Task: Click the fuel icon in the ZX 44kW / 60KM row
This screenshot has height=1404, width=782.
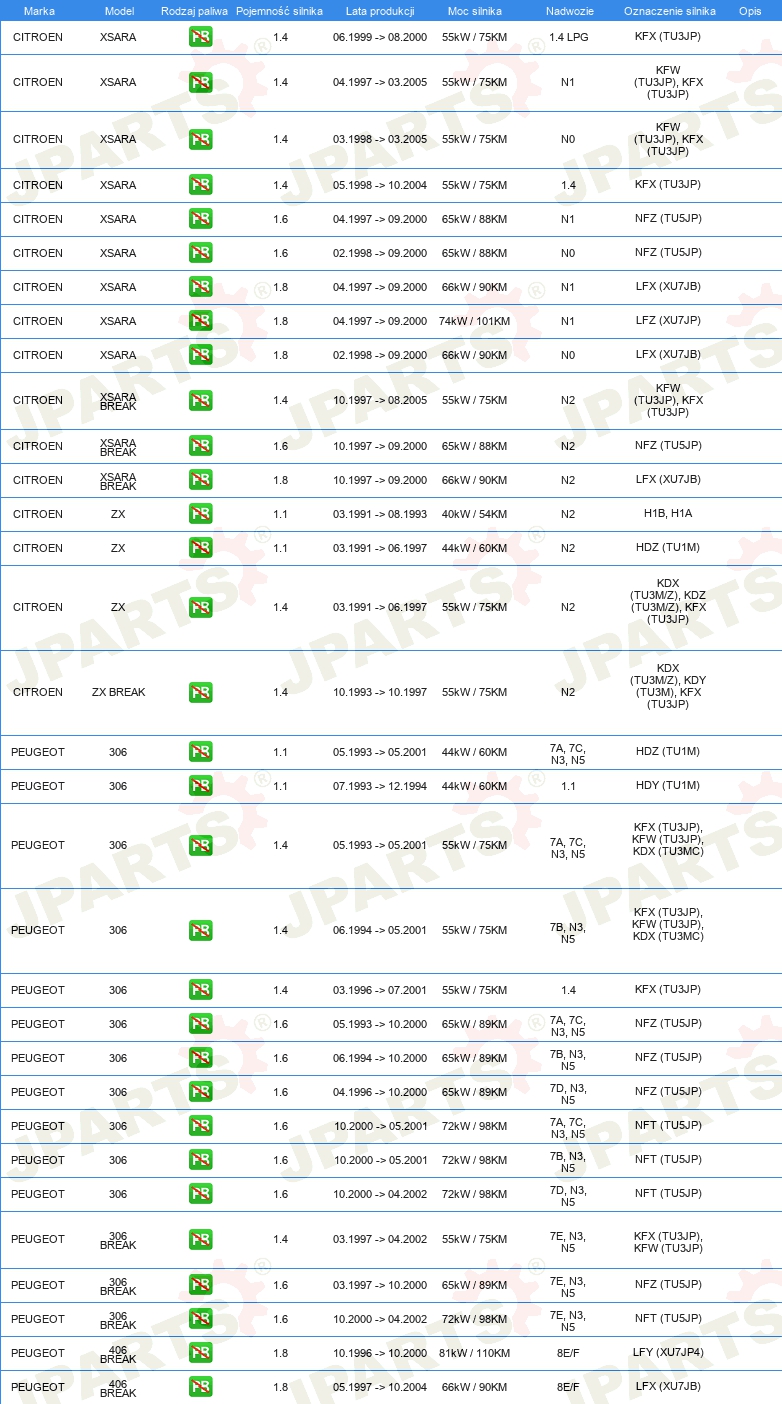Action: coord(201,548)
